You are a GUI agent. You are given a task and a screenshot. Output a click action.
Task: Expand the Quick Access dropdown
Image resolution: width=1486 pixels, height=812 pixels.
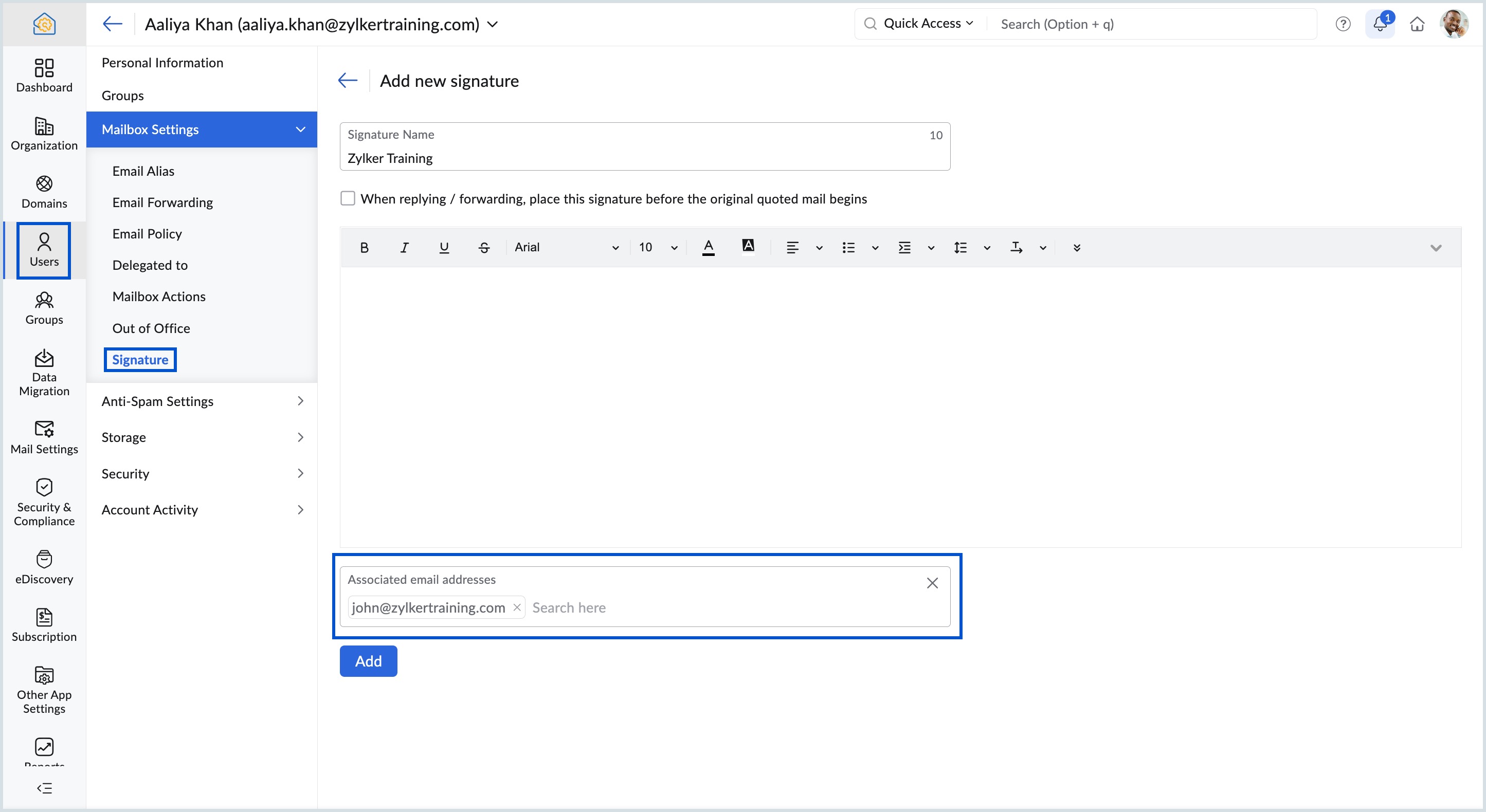928,24
